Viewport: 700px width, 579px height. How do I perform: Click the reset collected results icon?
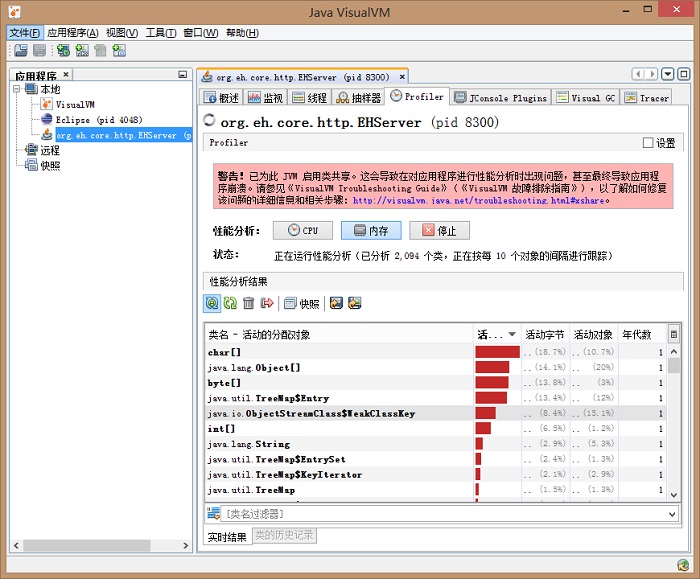[x=267, y=304]
